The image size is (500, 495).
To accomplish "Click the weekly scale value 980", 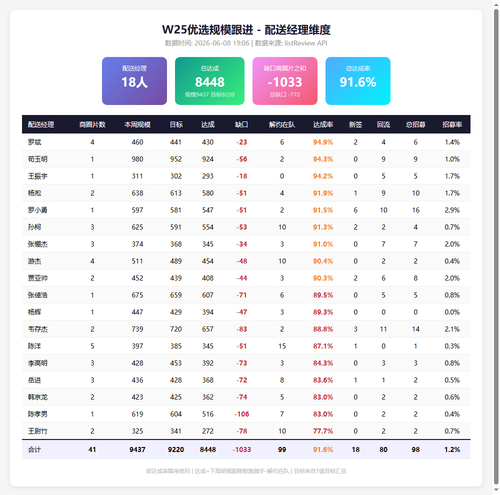I will (x=137, y=159).
